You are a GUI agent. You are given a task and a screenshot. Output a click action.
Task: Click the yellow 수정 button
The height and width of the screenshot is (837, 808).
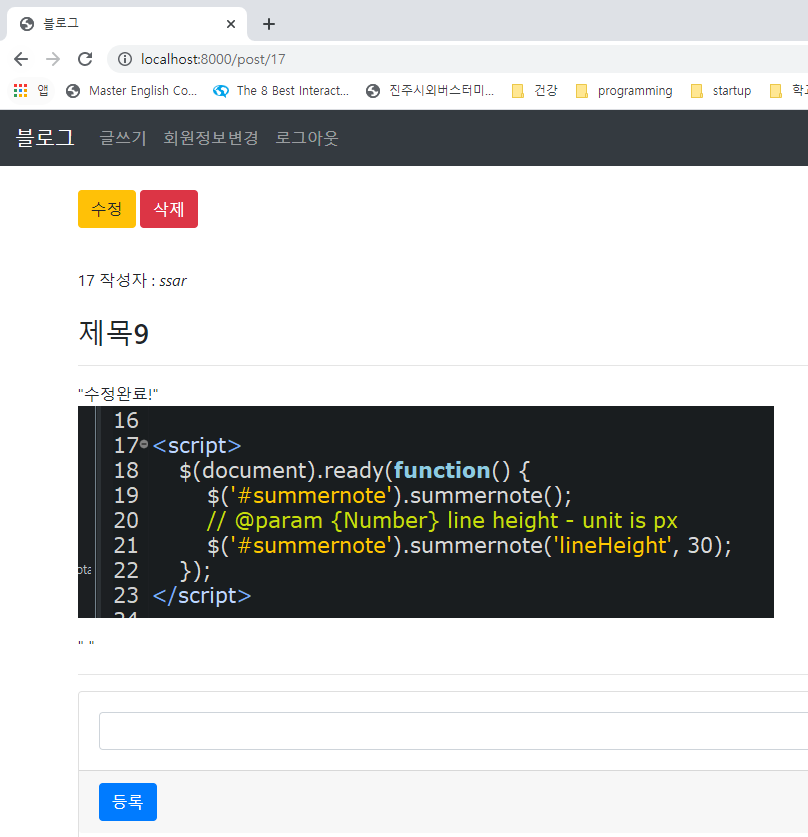[x=107, y=209]
